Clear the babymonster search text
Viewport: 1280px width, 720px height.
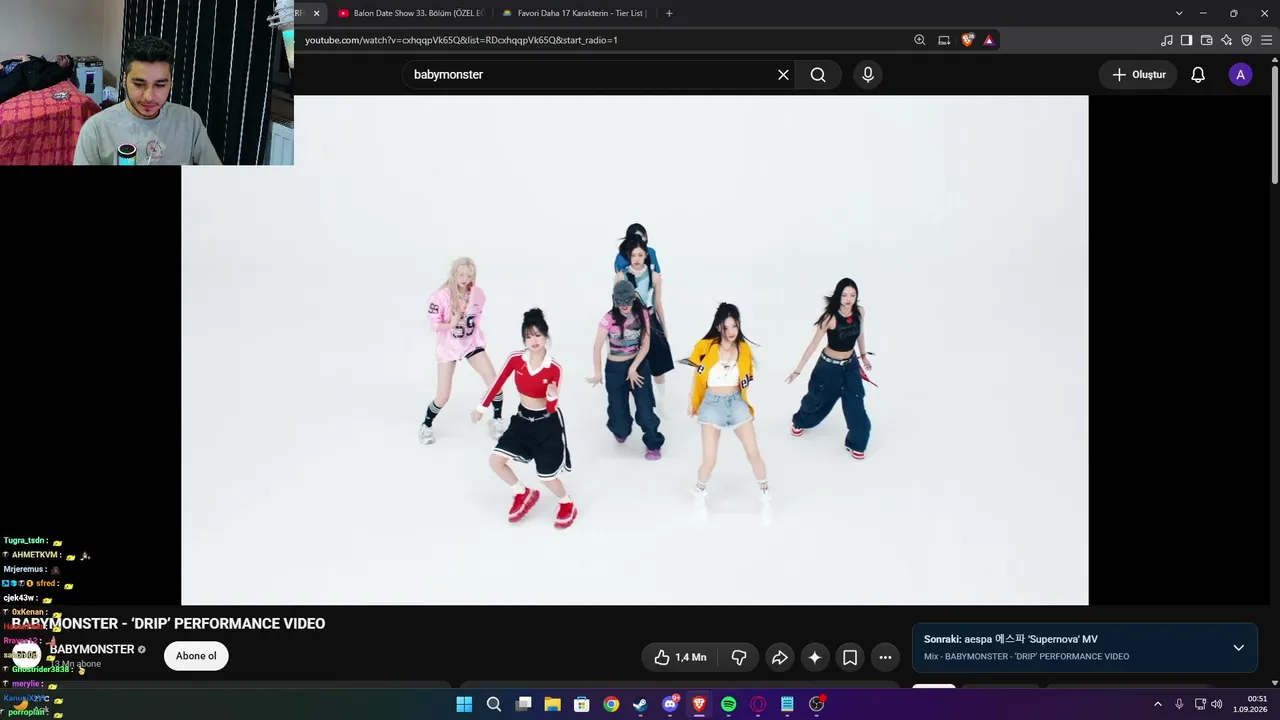[x=783, y=75]
